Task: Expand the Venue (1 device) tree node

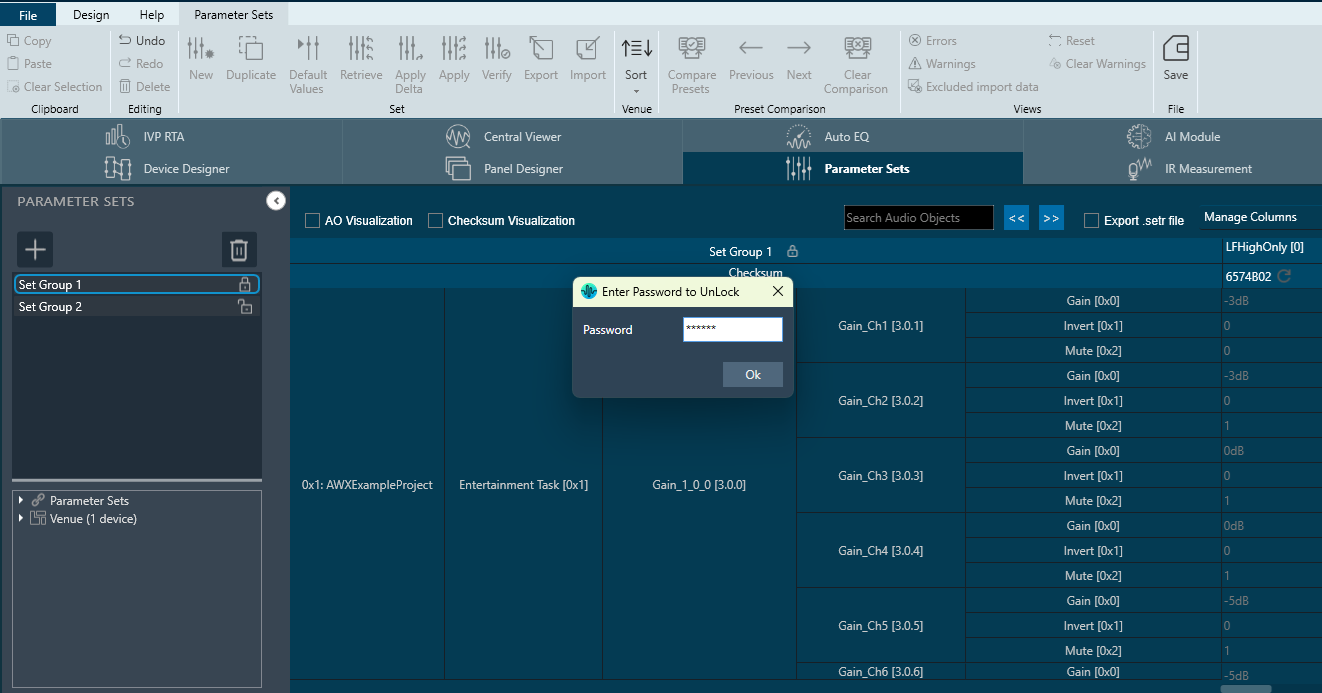Action: coord(21,518)
